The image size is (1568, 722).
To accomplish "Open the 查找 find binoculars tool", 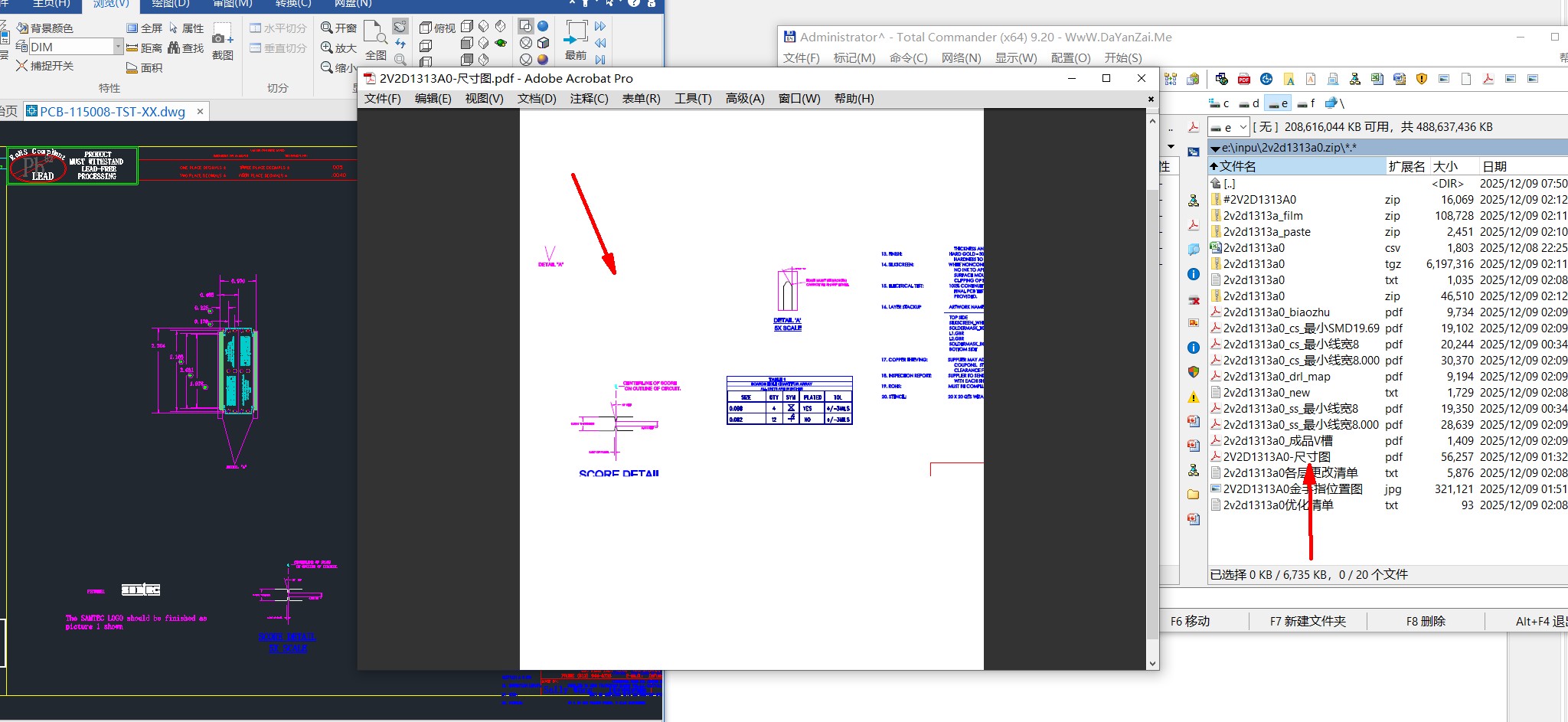I will coord(186,48).
